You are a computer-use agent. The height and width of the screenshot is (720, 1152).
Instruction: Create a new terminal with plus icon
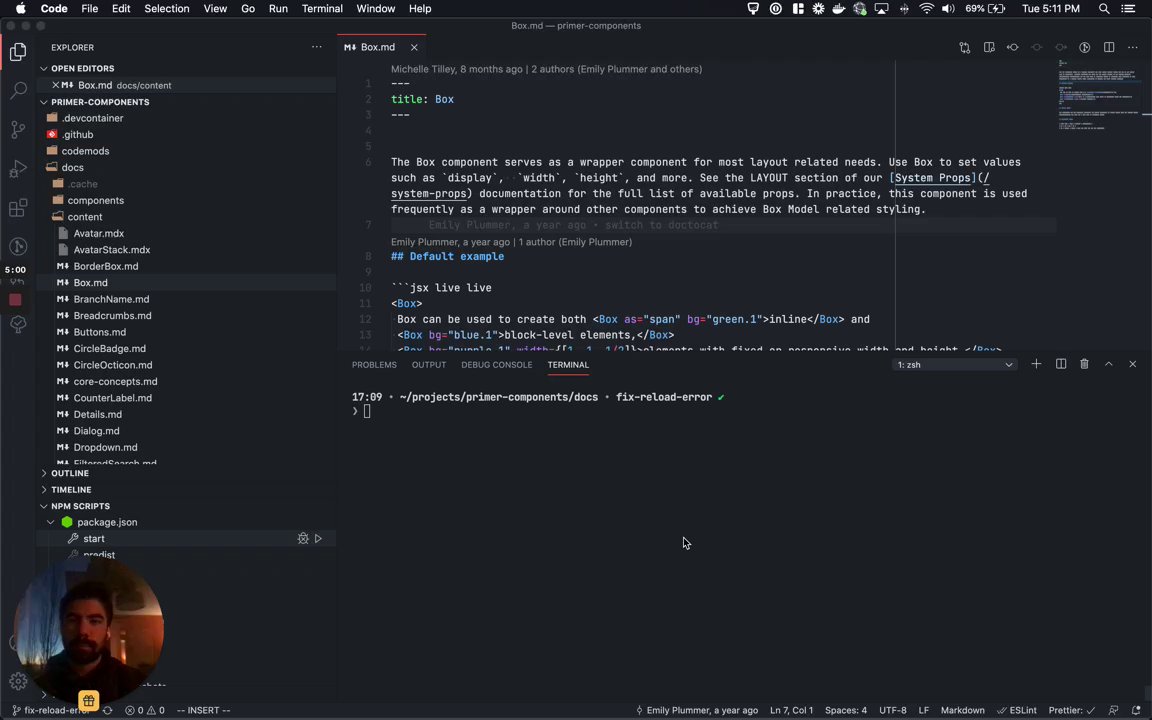tap(1036, 364)
